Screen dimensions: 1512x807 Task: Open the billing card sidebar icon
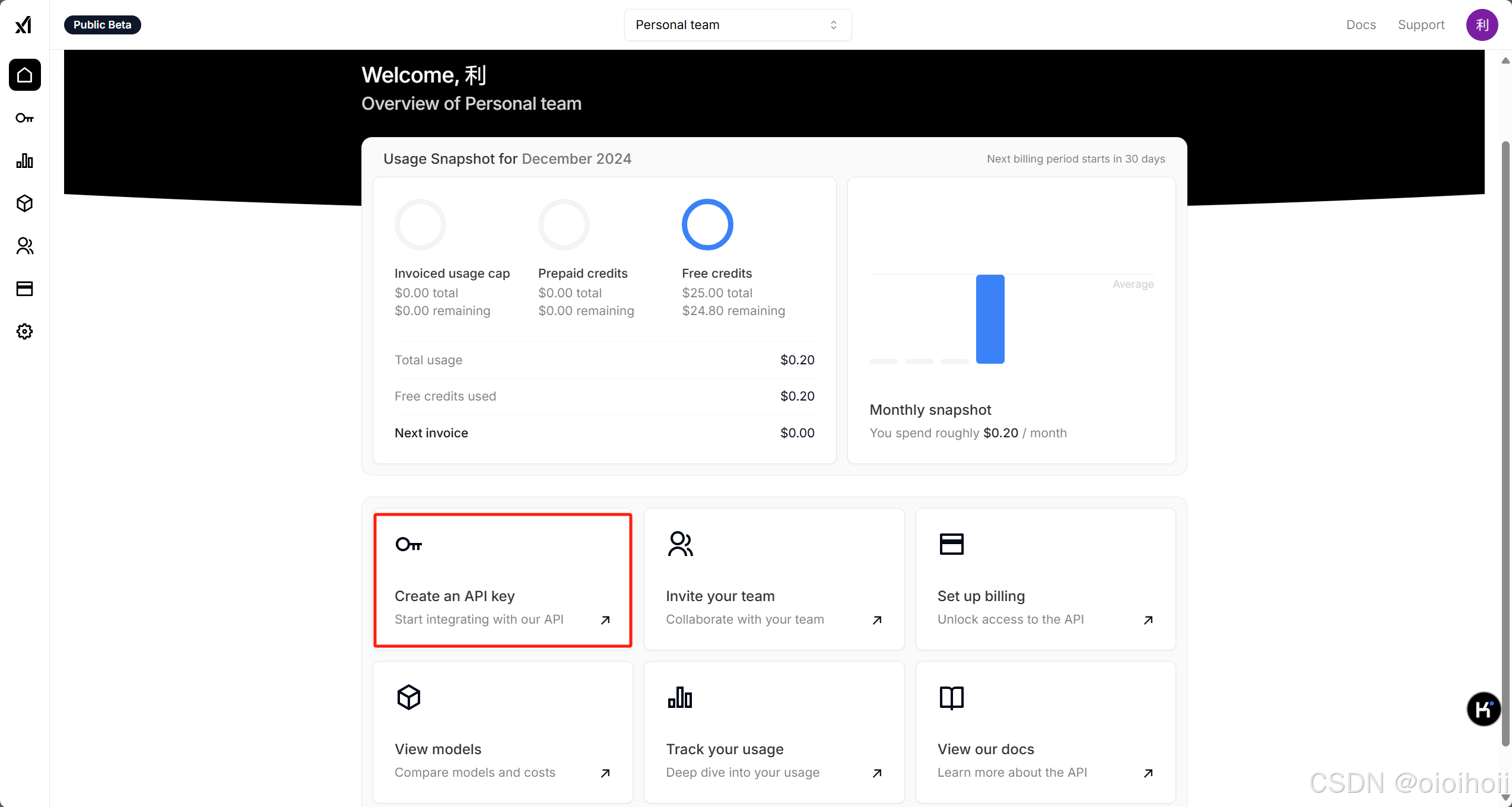pyautogui.click(x=24, y=289)
